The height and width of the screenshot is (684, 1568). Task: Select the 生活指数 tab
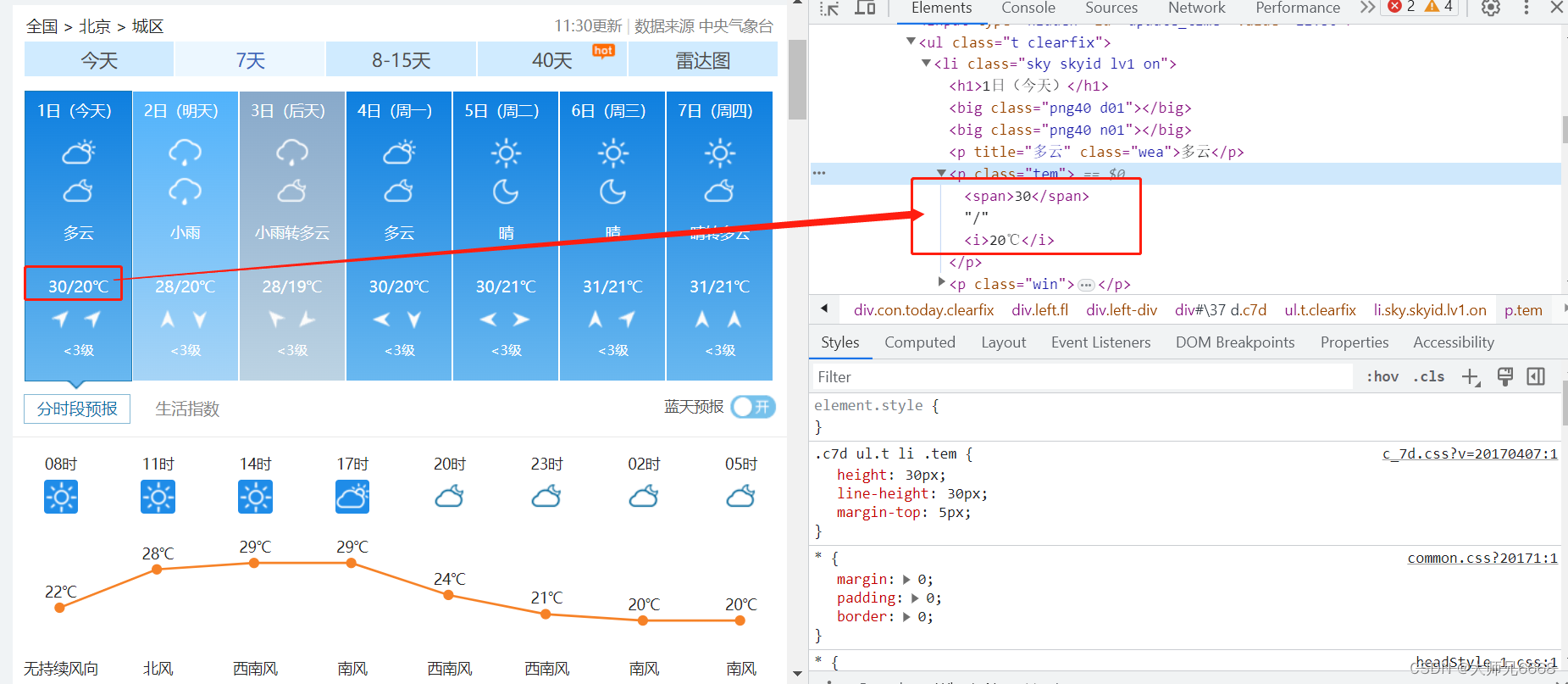(187, 409)
